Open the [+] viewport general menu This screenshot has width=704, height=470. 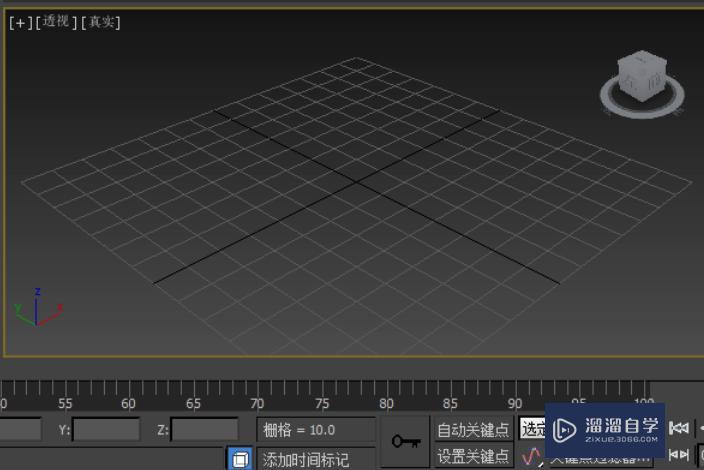click(x=21, y=22)
